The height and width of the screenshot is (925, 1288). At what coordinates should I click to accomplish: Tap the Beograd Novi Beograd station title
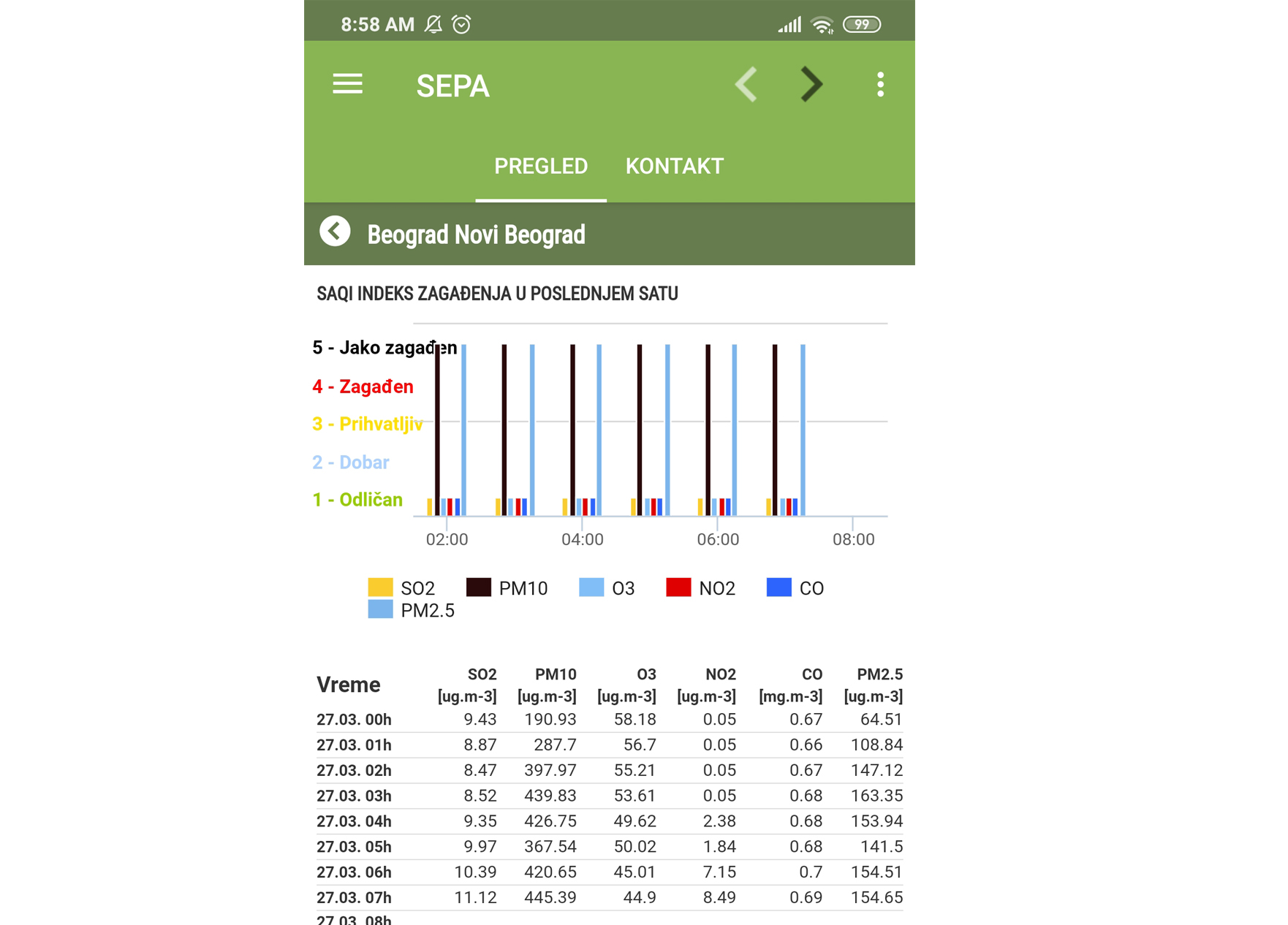click(x=476, y=235)
